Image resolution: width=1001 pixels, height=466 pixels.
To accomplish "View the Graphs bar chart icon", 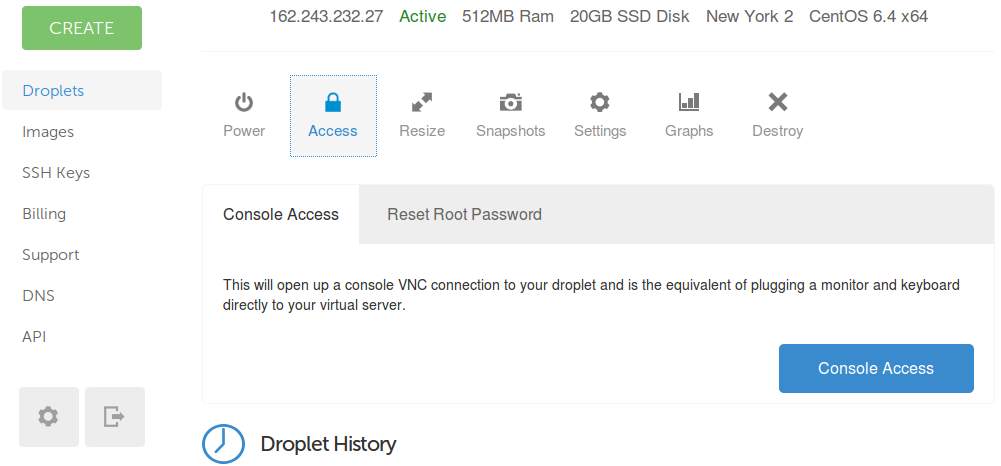I will tap(689, 102).
